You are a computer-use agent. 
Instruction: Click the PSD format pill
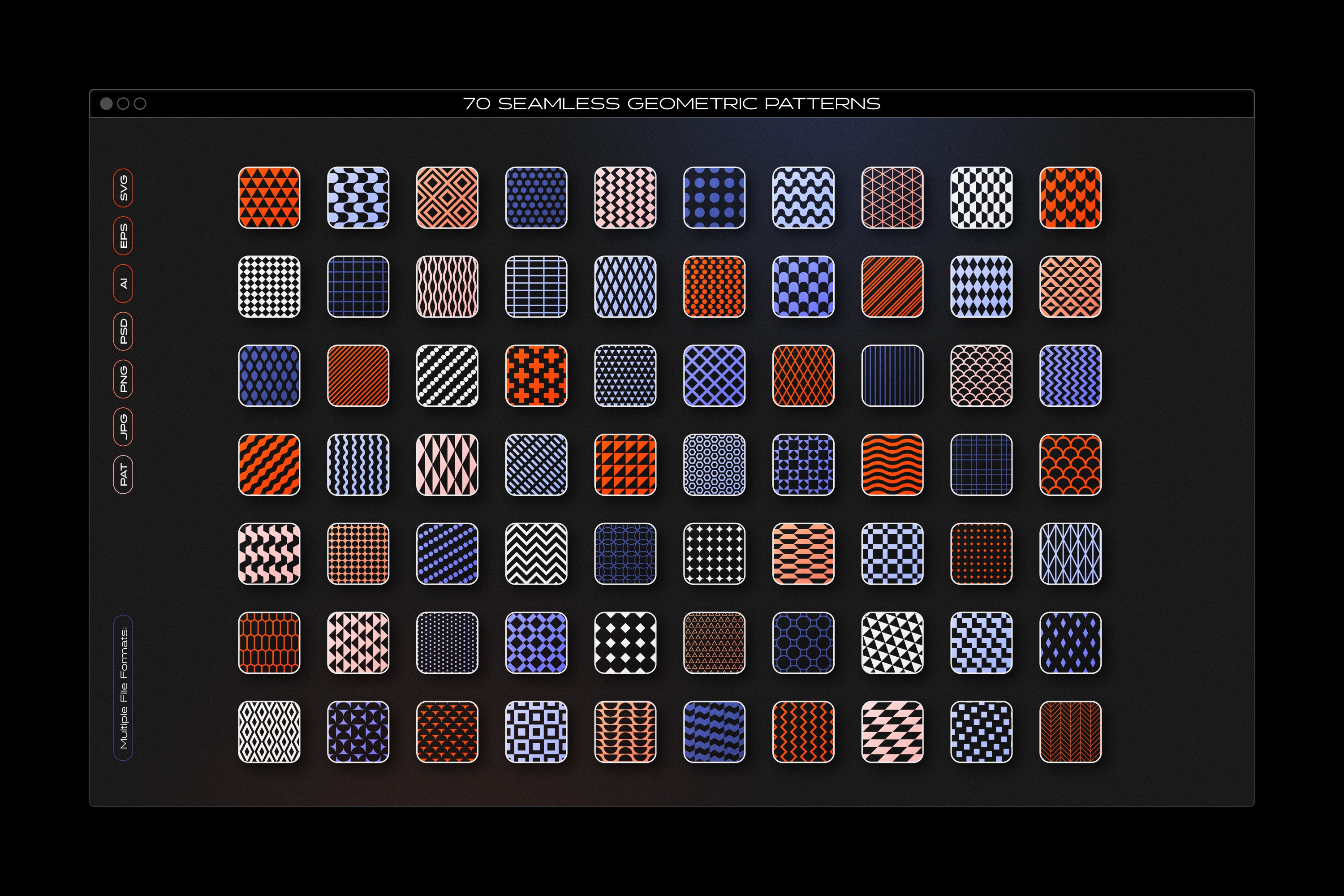[124, 331]
